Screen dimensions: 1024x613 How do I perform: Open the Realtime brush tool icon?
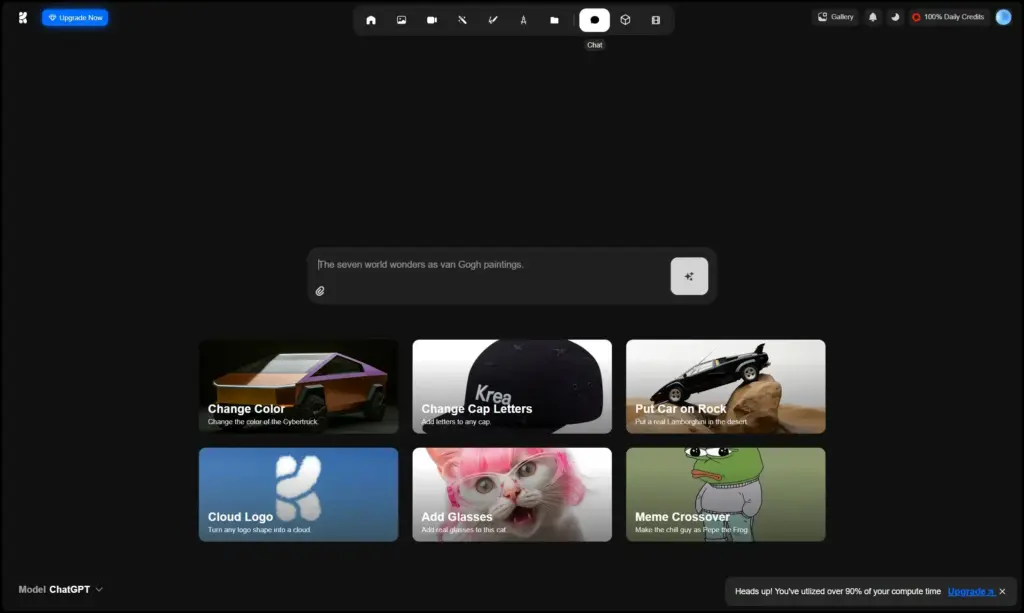493,20
